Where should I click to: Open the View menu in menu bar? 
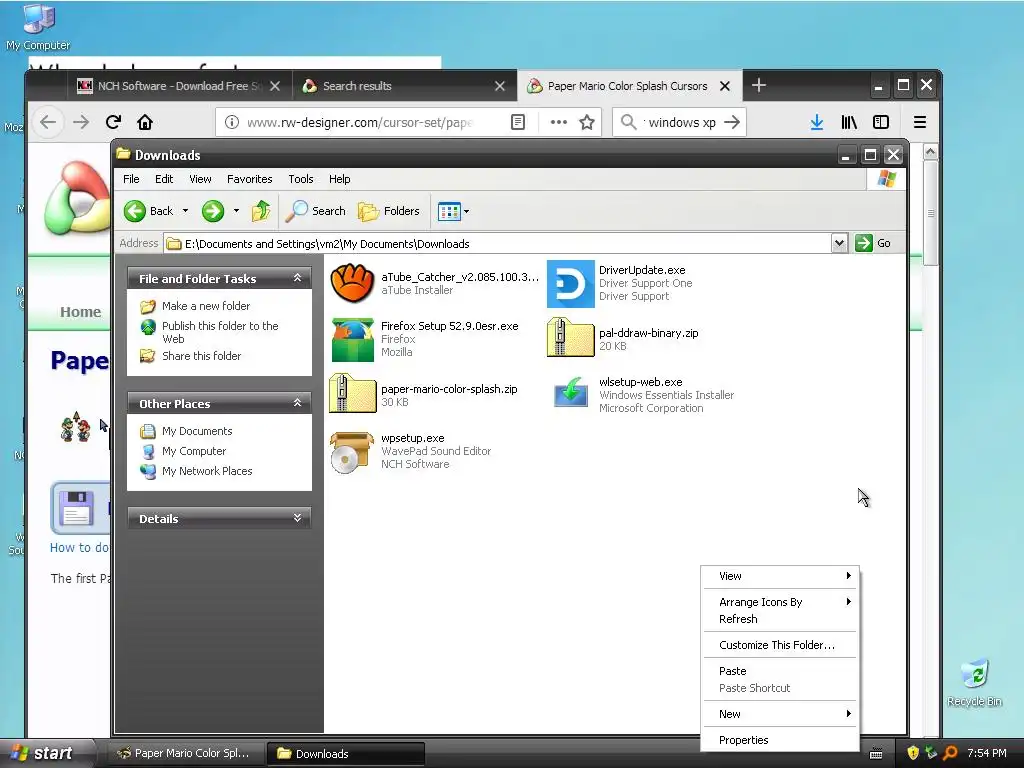200,179
